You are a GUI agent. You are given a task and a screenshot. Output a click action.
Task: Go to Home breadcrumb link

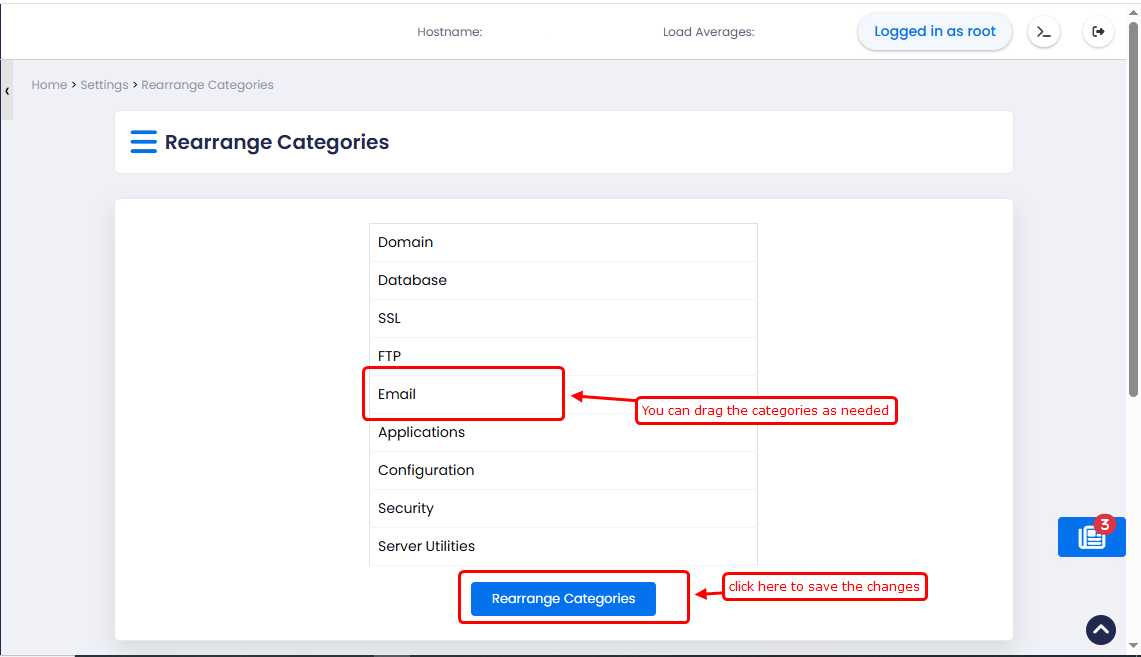coord(49,84)
